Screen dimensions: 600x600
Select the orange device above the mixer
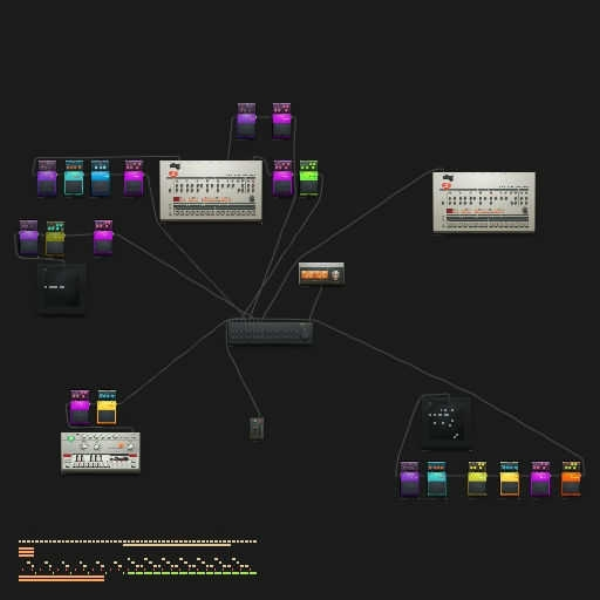click(x=321, y=273)
